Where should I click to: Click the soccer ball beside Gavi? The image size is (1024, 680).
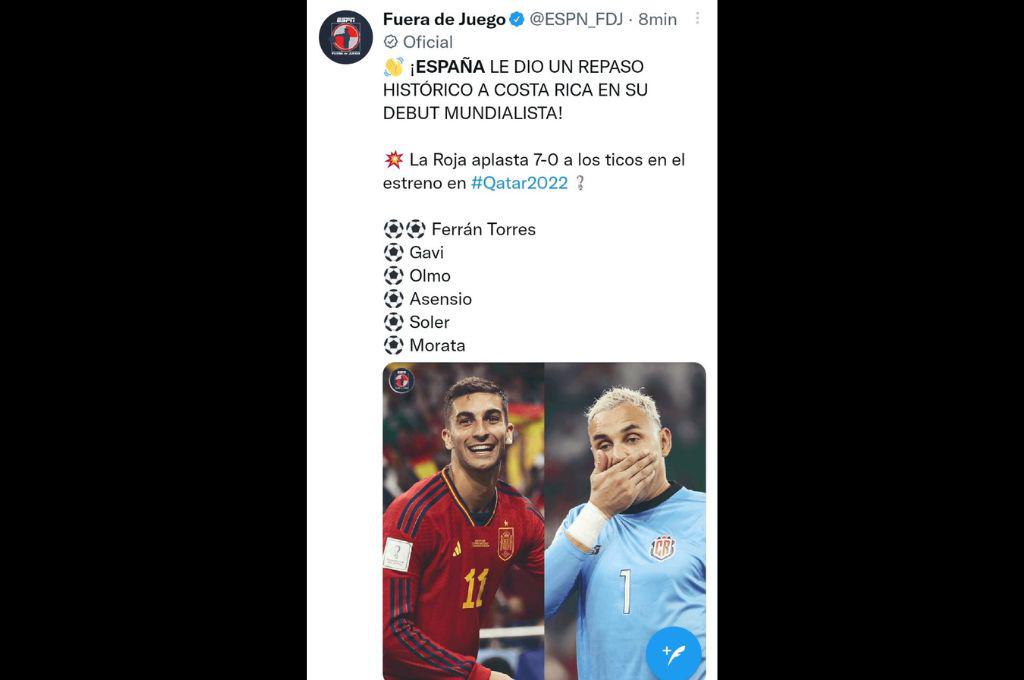point(393,252)
